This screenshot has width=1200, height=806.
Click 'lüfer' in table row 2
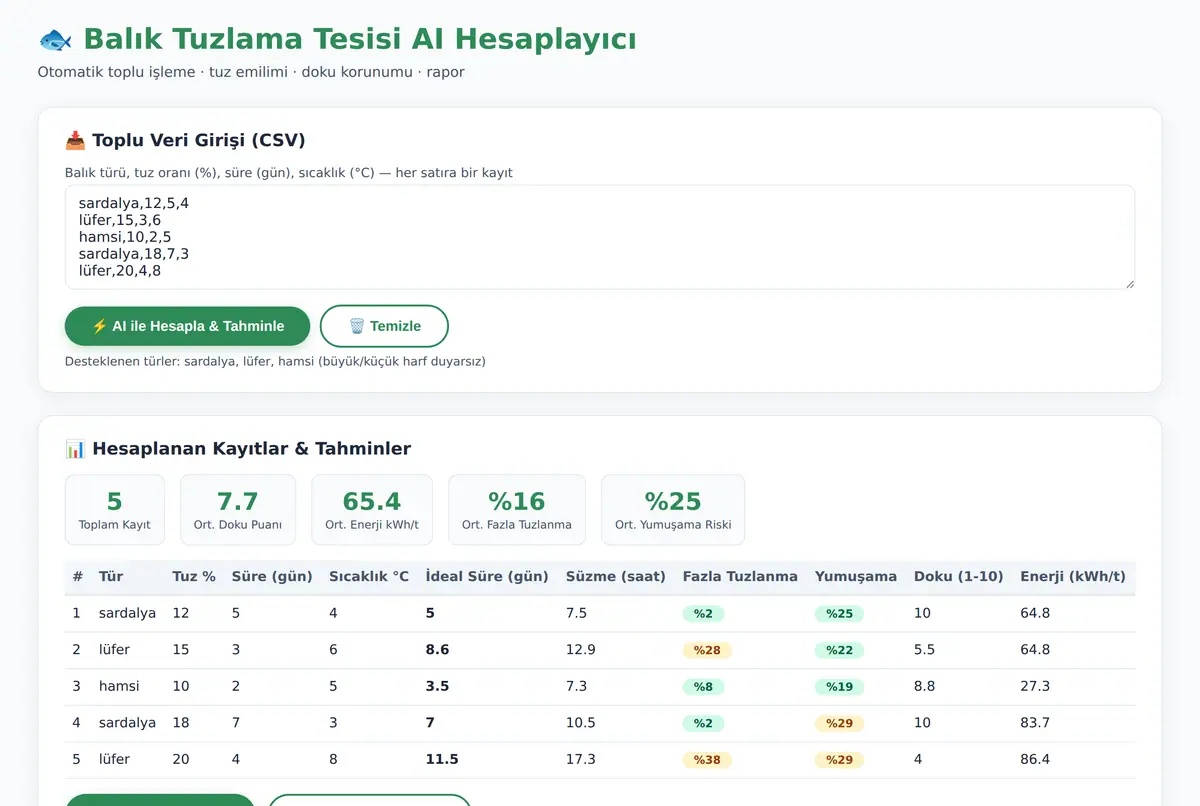tap(114, 650)
